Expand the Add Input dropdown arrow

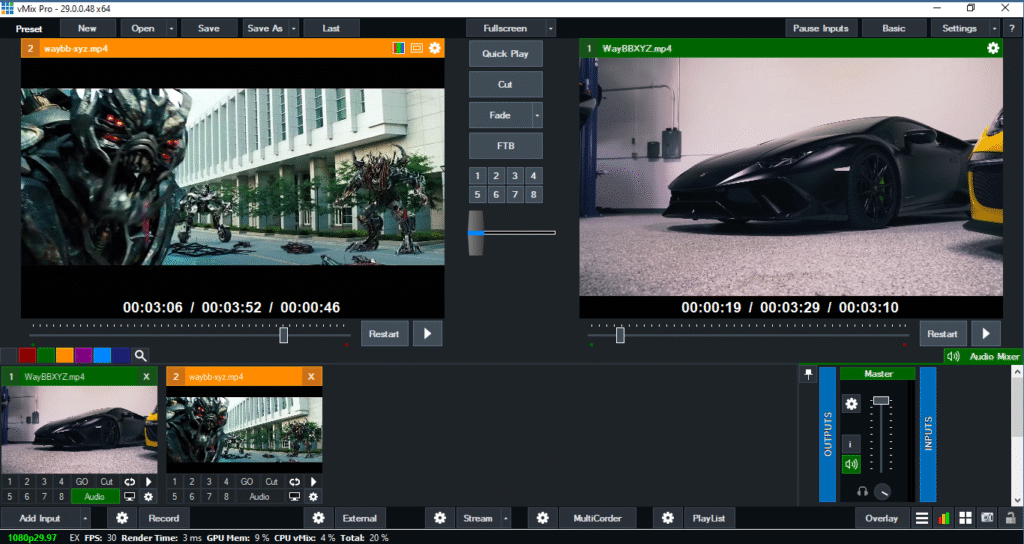(x=85, y=518)
